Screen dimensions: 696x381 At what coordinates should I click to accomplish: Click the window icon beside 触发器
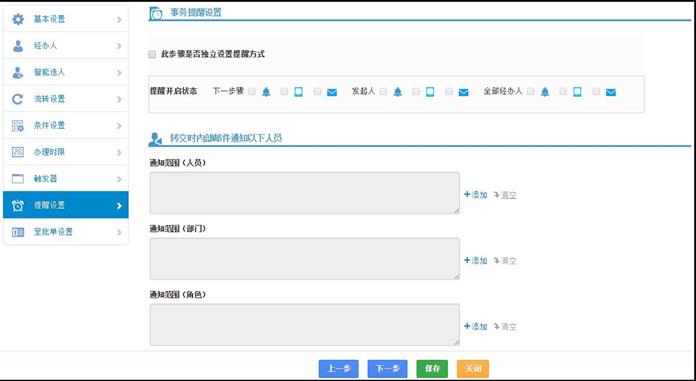point(18,179)
